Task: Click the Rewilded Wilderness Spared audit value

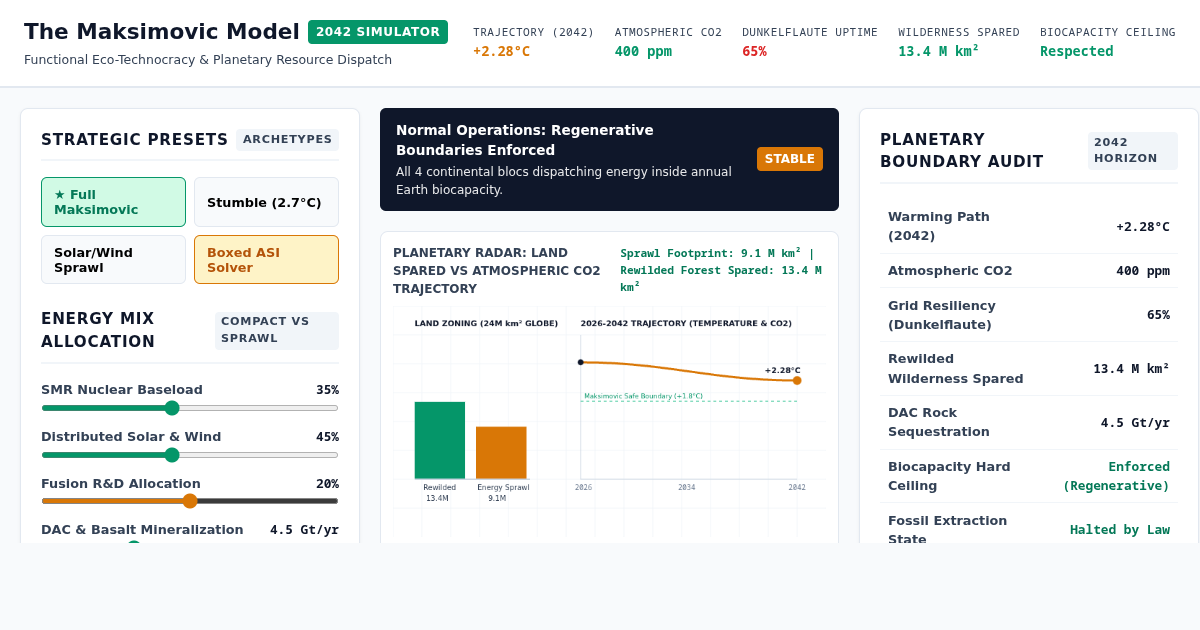Action: click(x=1131, y=368)
